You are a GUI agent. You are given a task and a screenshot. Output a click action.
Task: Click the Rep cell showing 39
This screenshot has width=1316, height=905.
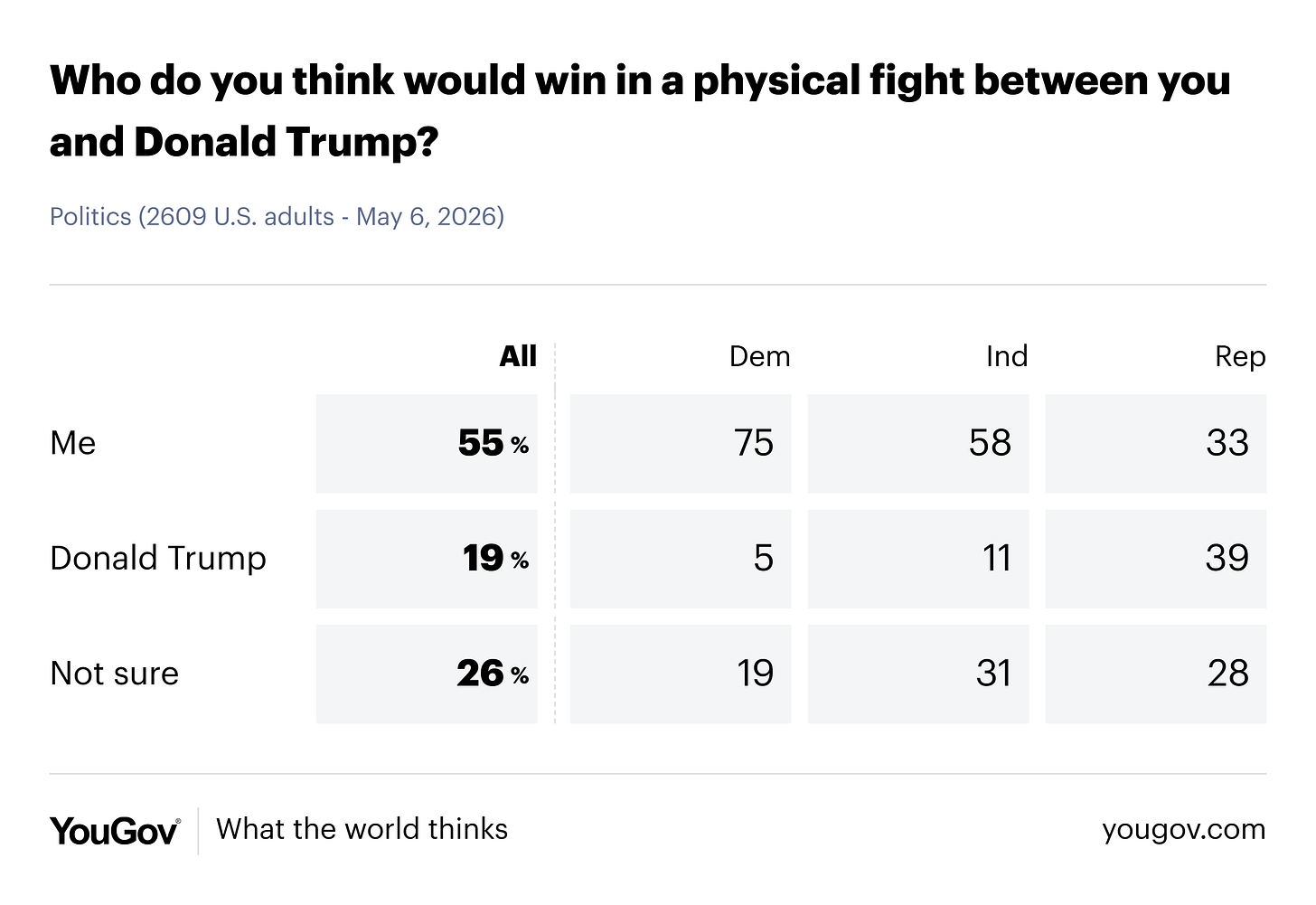(1156, 558)
